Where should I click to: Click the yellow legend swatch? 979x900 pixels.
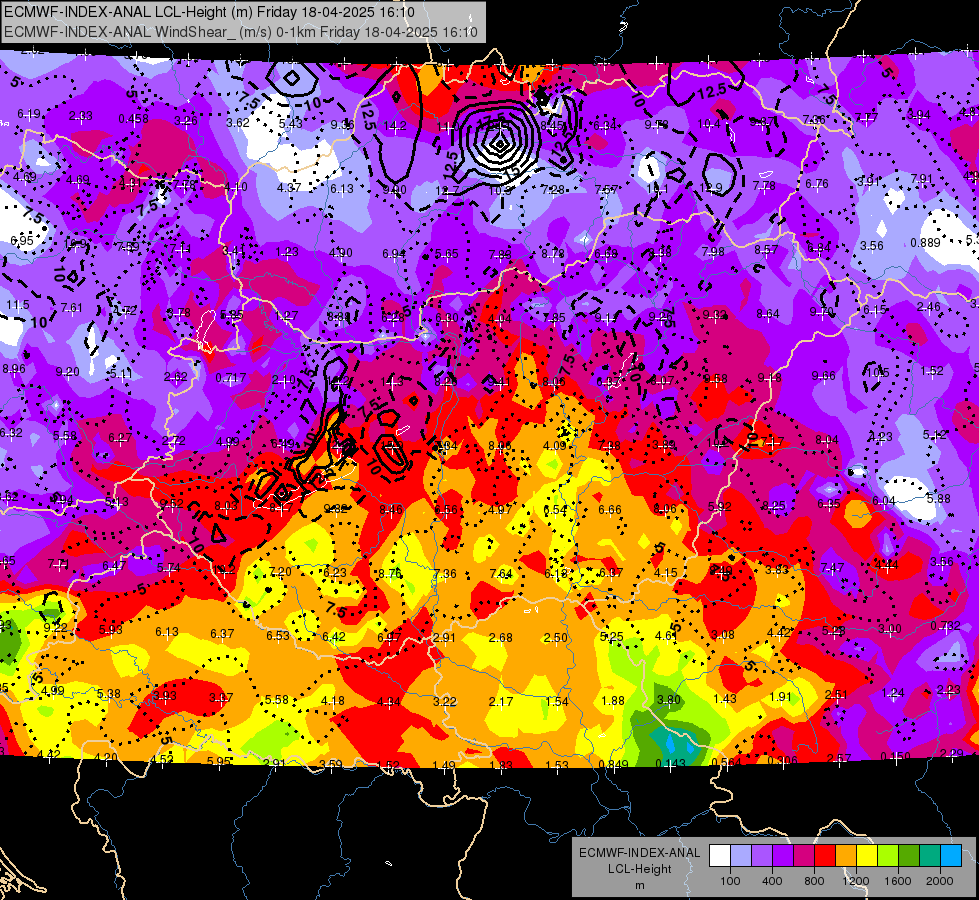point(867,856)
